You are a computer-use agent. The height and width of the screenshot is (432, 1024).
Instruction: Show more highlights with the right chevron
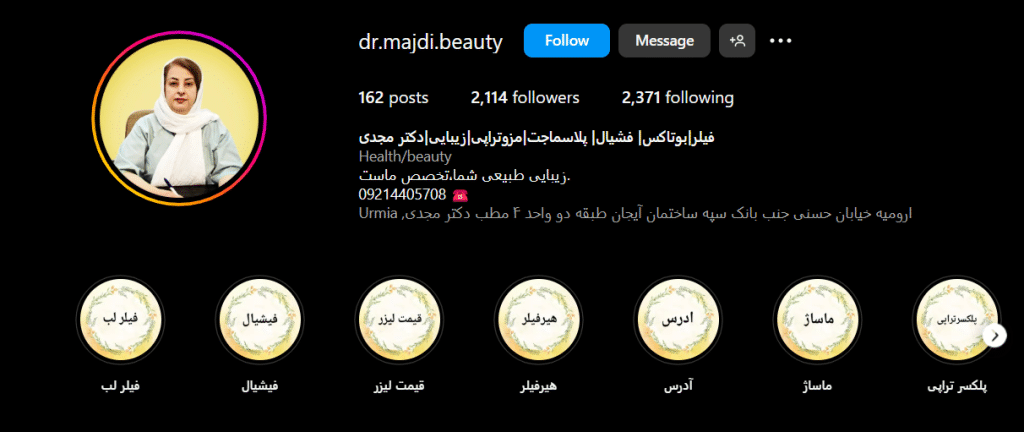click(x=996, y=335)
